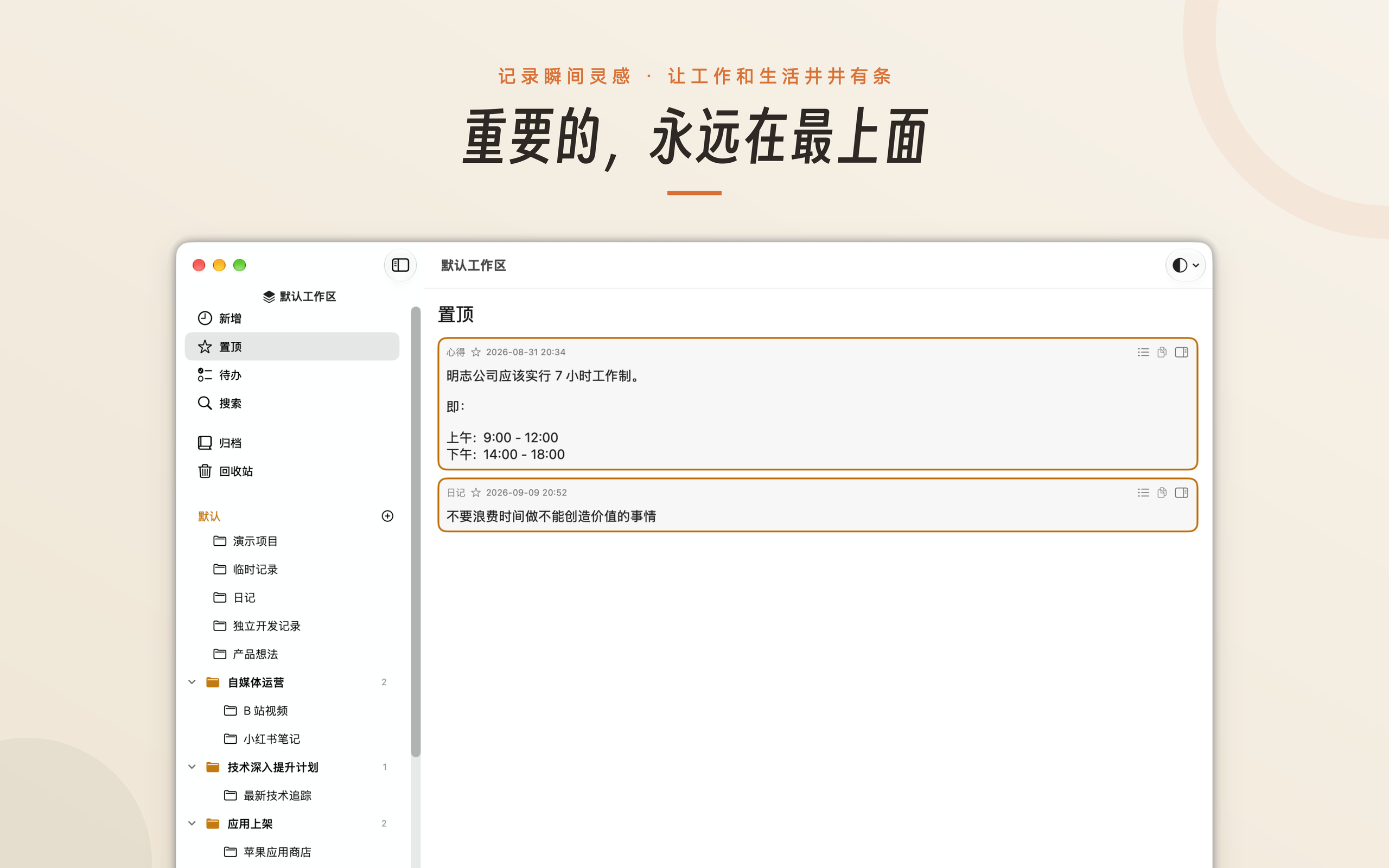Click the trash icon beside 回收站
Viewport: 1389px width, 868px height.
click(x=205, y=471)
